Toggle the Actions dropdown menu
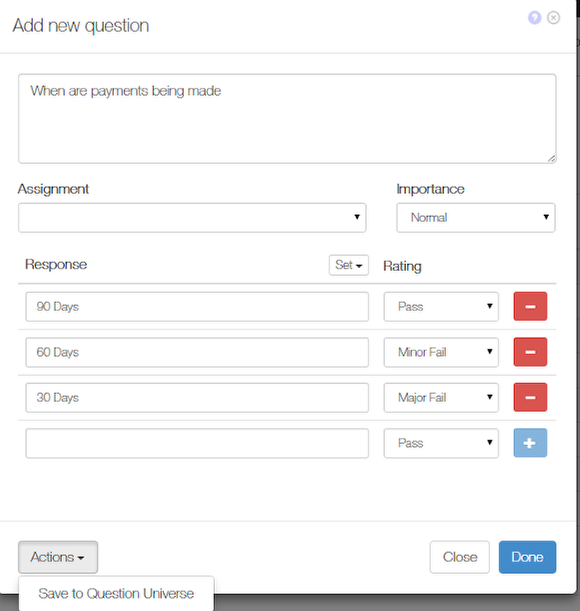 coord(58,557)
